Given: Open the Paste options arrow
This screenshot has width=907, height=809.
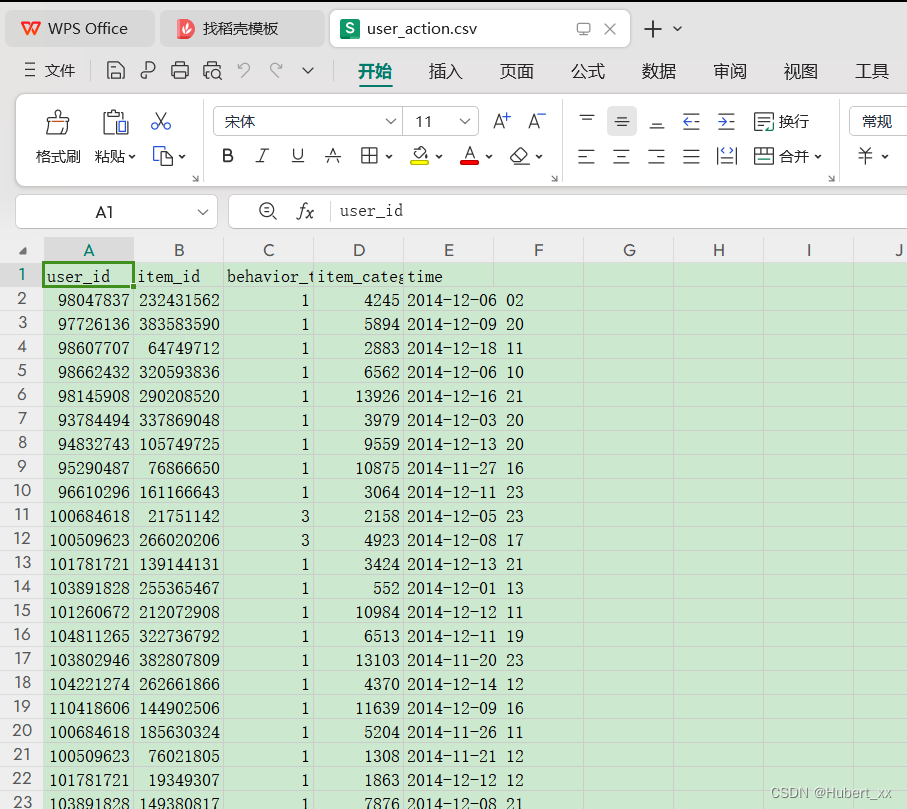Looking at the screenshot, I should 132,157.
